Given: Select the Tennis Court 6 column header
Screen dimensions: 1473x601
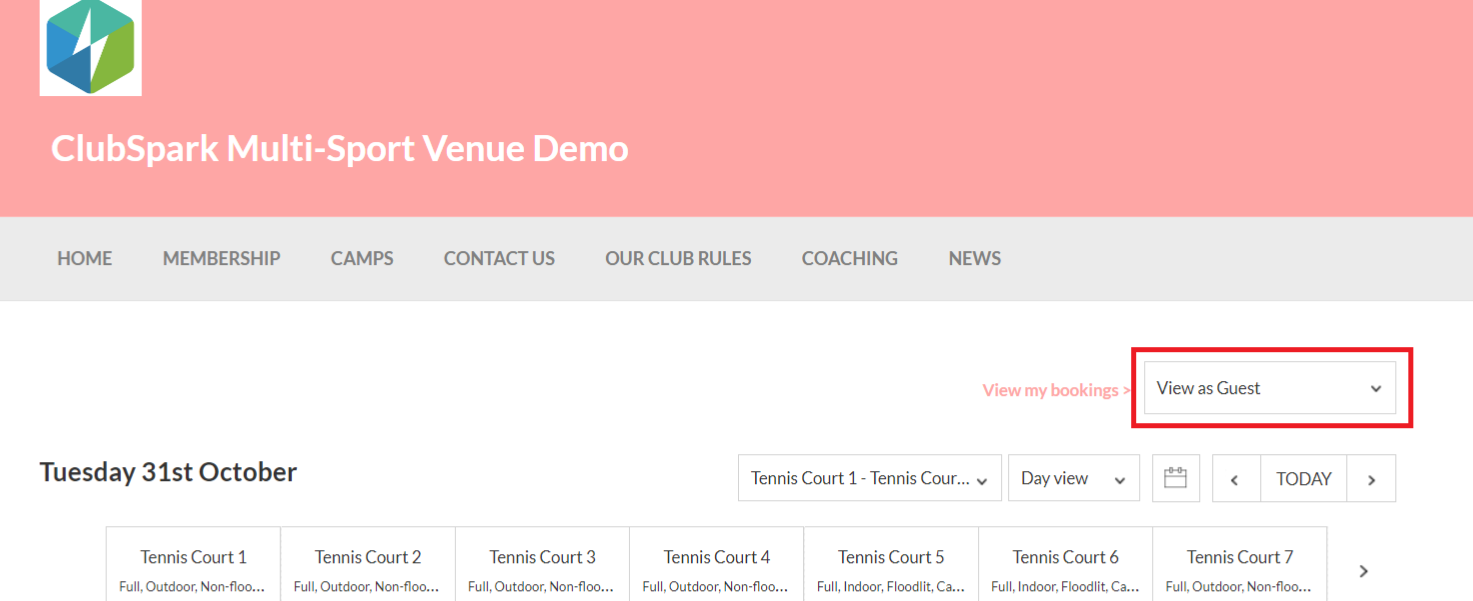Looking at the screenshot, I should (x=1066, y=564).
